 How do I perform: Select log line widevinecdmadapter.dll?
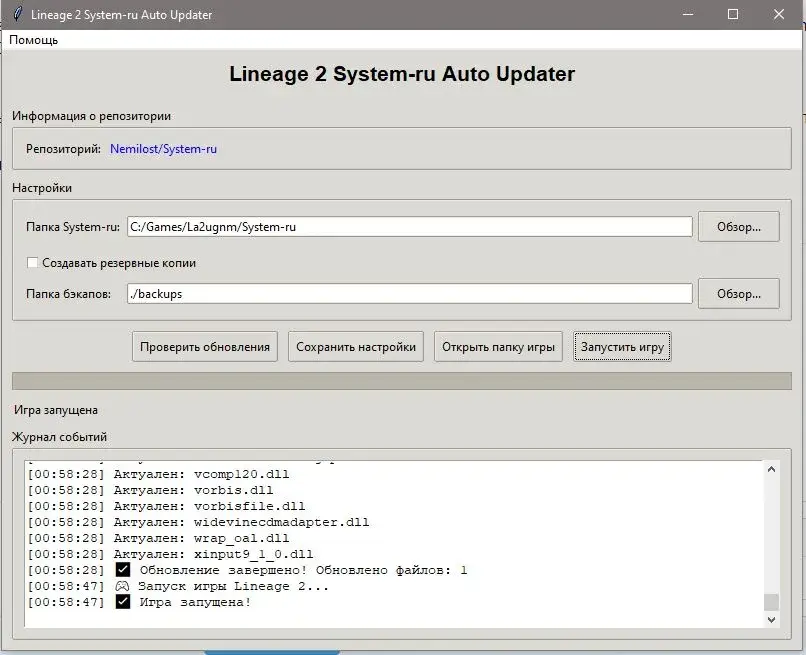point(198,522)
